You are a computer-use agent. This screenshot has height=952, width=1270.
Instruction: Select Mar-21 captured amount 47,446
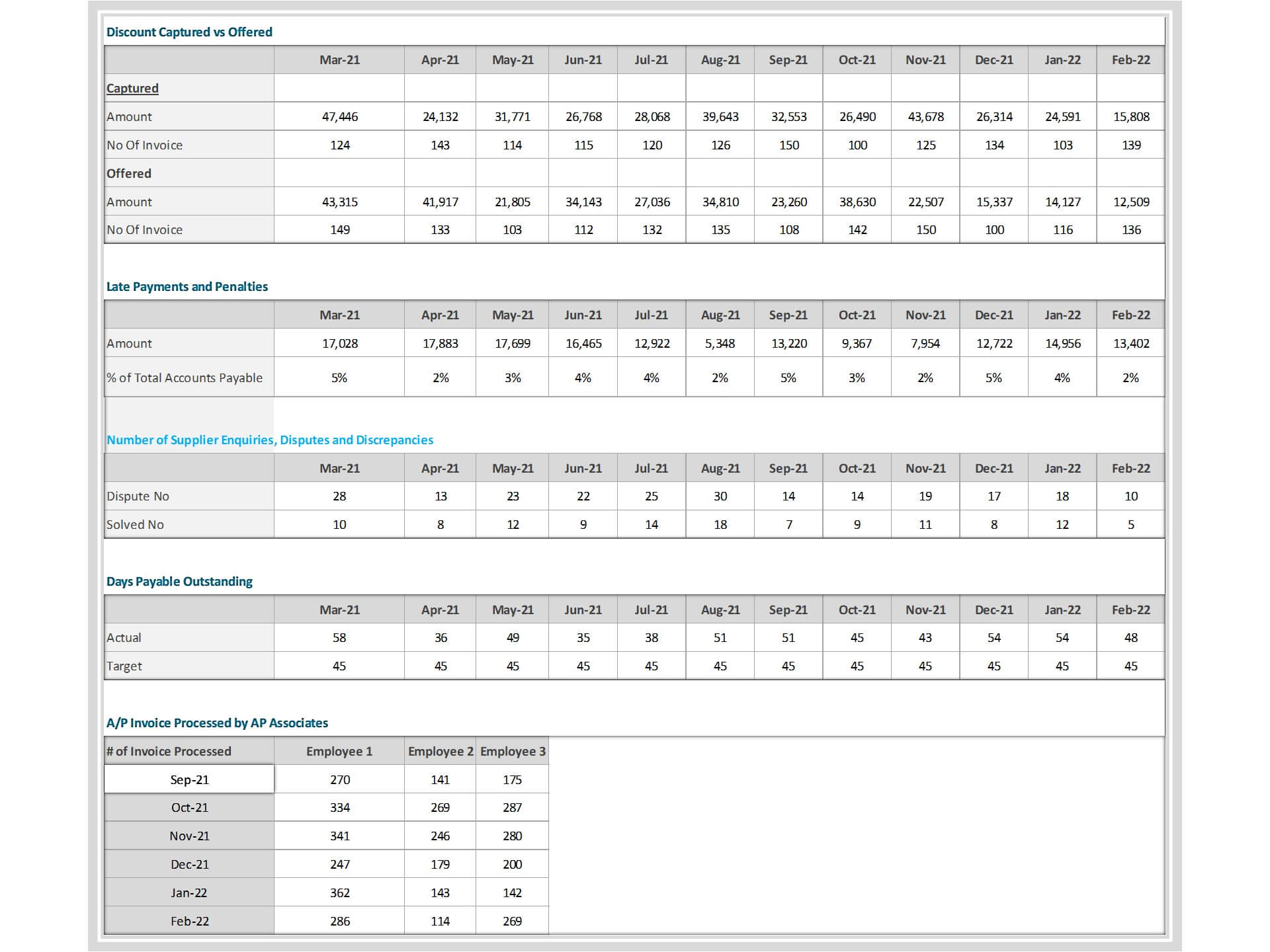(x=339, y=116)
